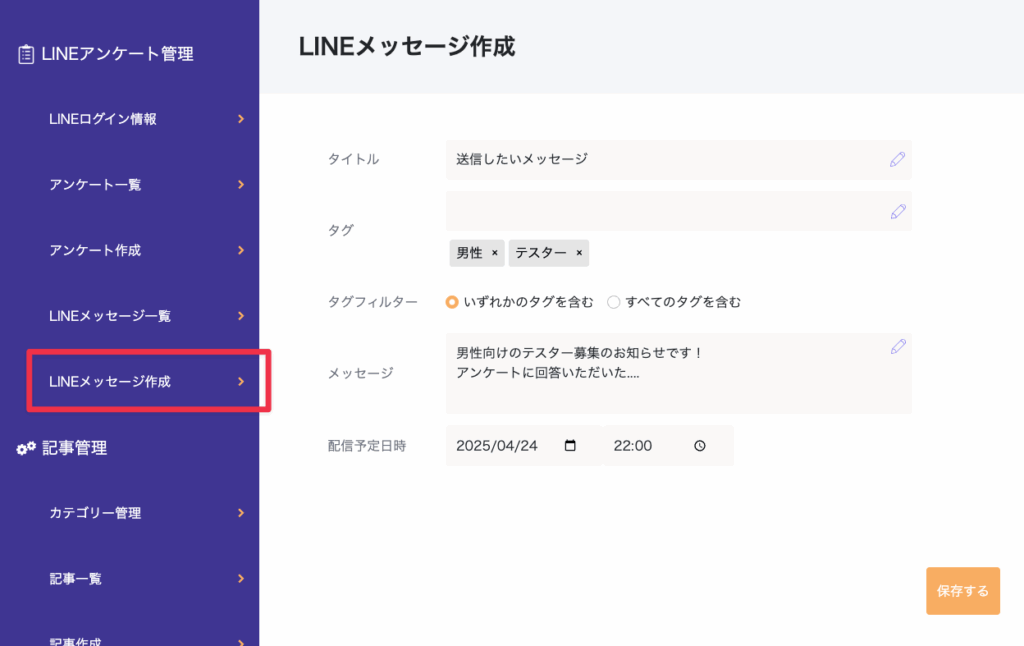The height and width of the screenshot is (646, 1024).
Task: Select the いずれかのタグを含む radio option
Action: [x=452, y=301]
